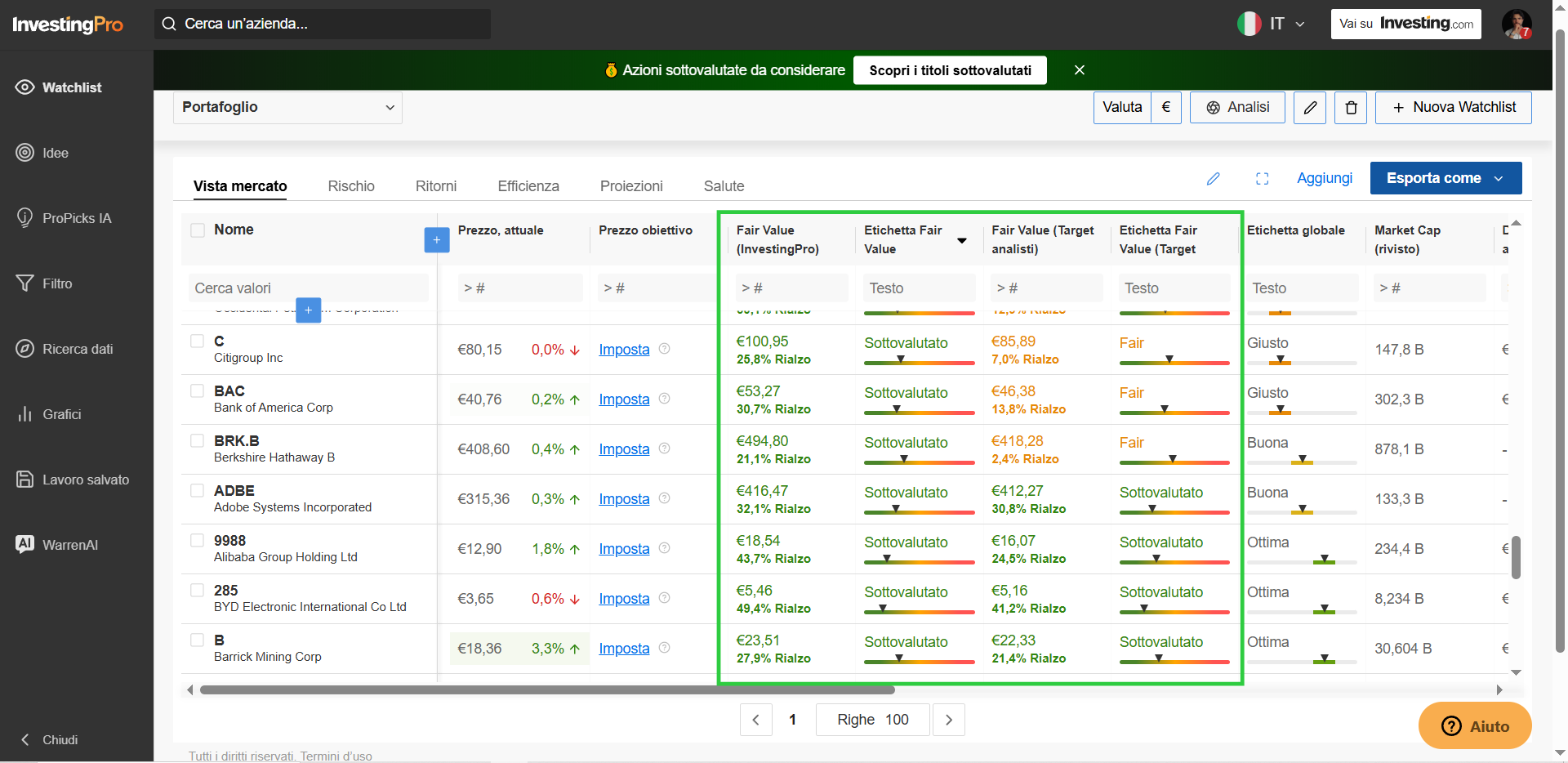Switch to the Rischio tab
This screenshot has height=763, width=1568.
(351, 186)
